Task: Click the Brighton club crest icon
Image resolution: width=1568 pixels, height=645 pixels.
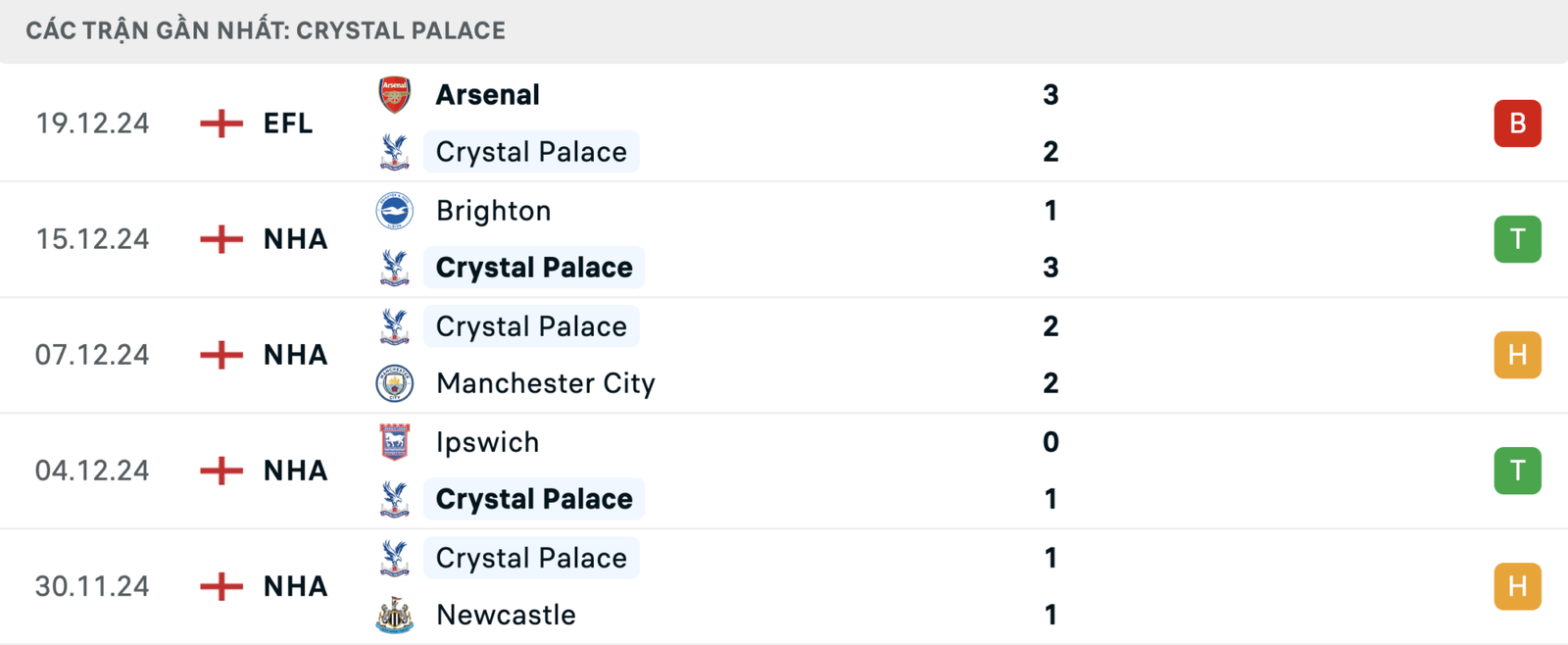Action: [x=395, y=211]
